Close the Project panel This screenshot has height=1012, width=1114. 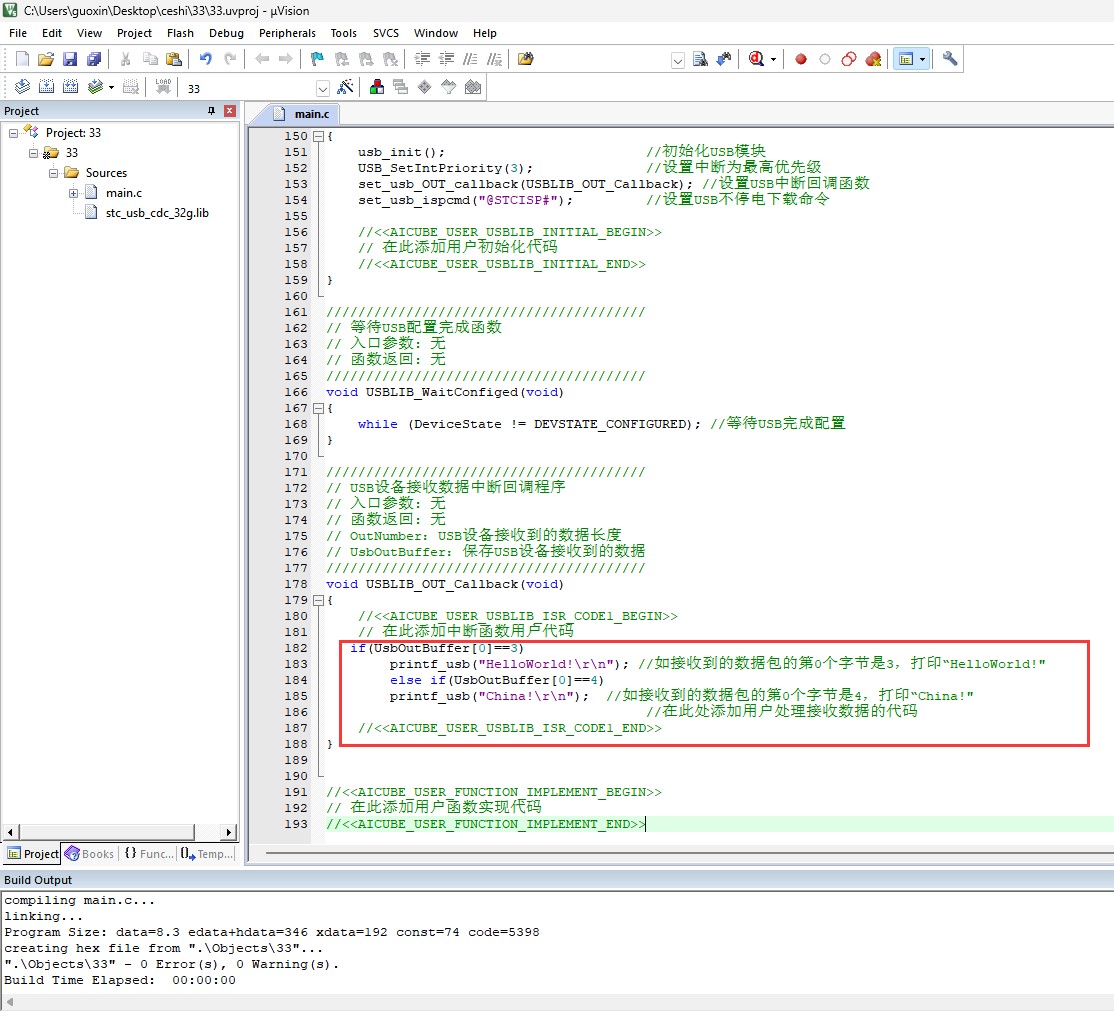click(229, 111)
